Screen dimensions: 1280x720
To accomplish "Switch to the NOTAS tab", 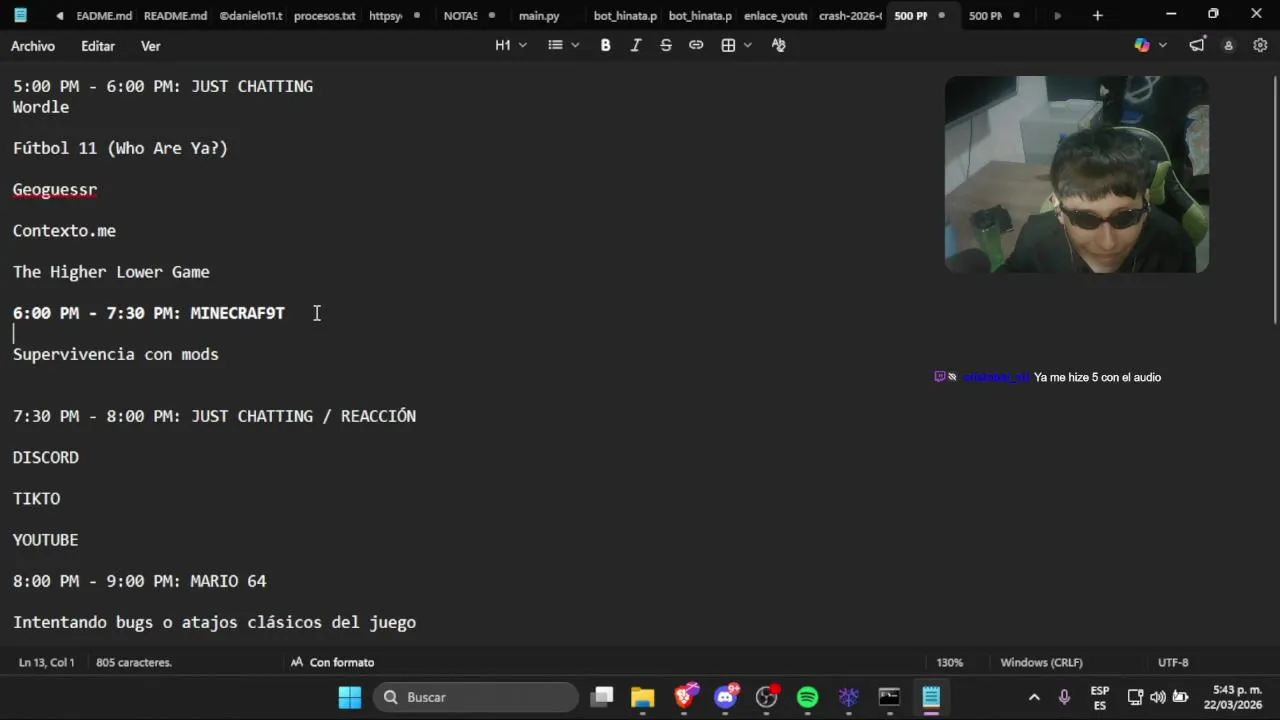I will [460, 16].
